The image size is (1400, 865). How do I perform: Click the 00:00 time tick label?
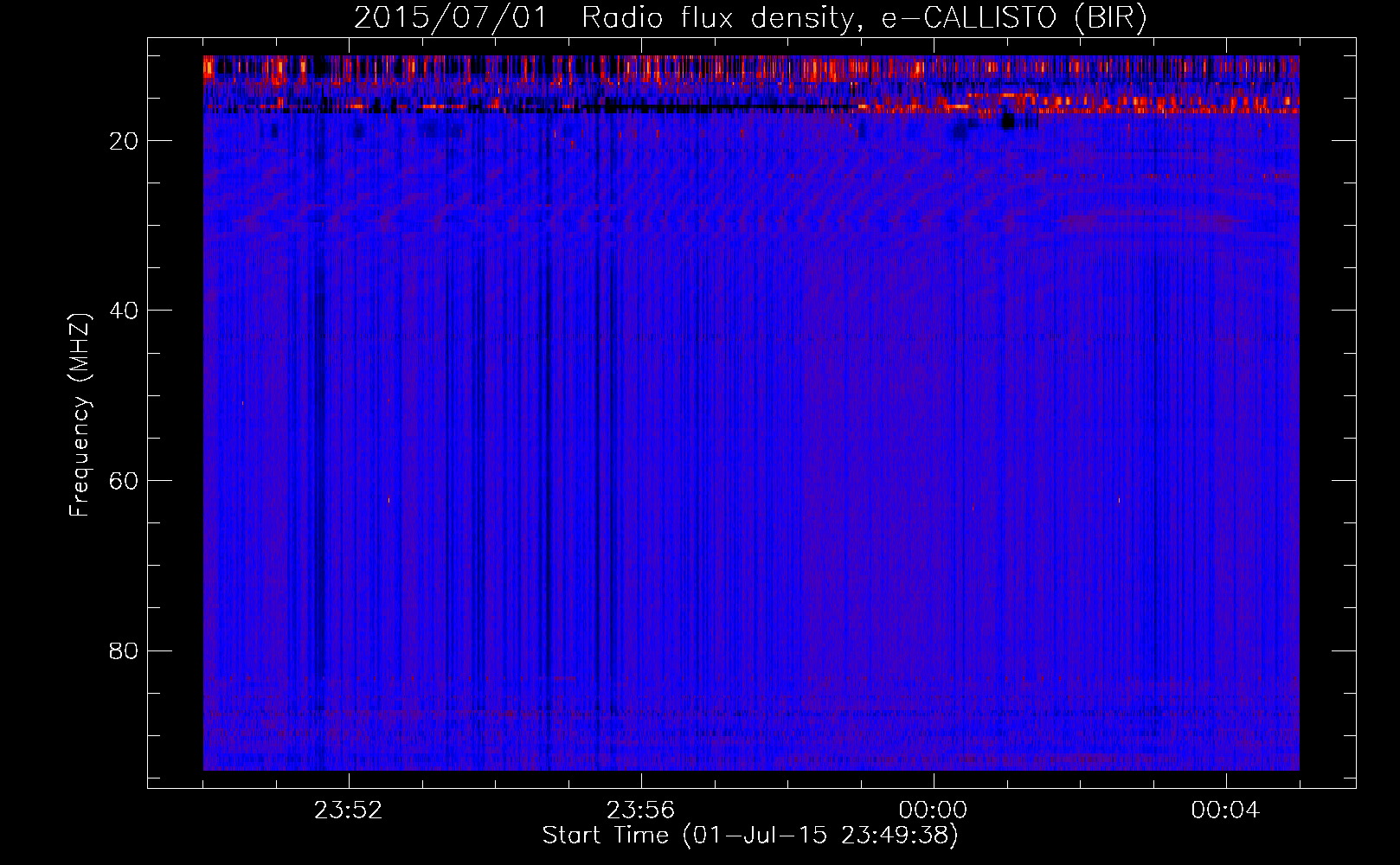pos(934,810)
